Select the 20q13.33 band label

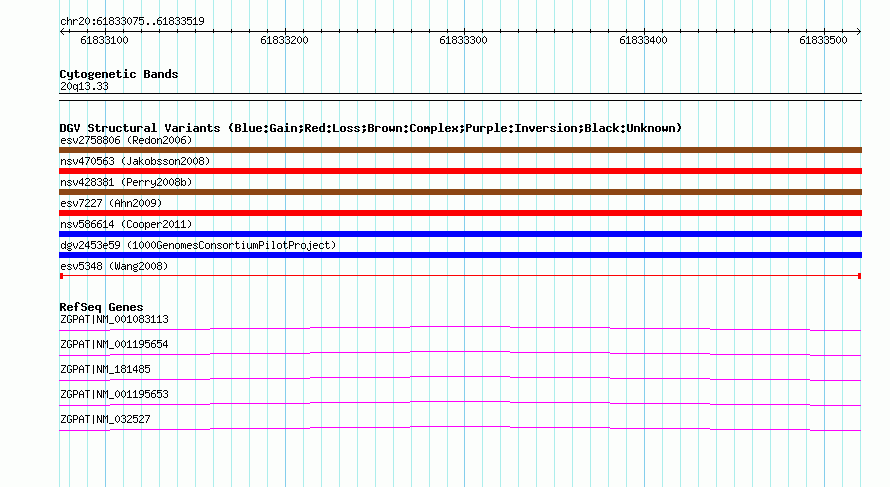coord(84,87)
